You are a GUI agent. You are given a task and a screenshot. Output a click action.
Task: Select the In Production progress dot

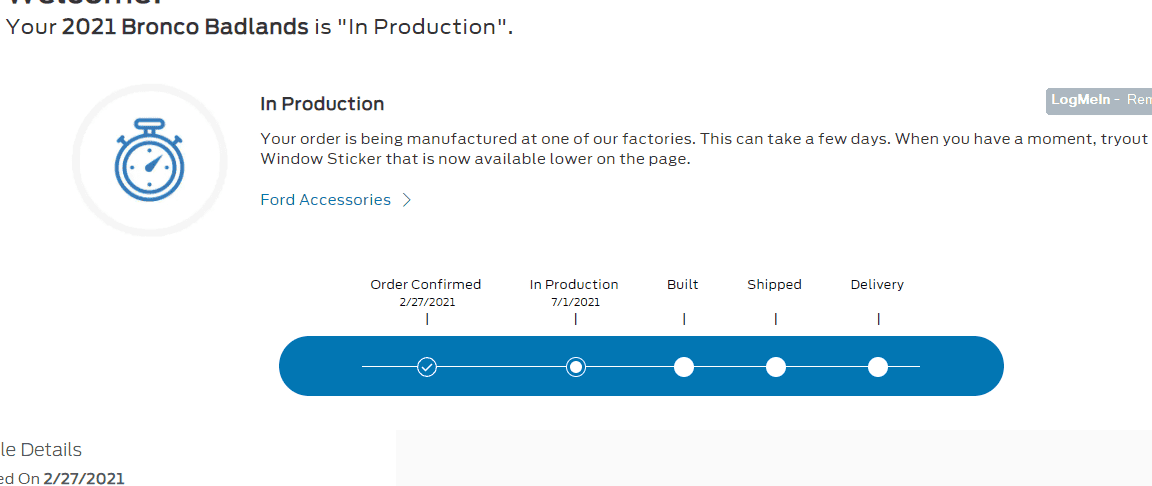pyautogui.click(x=576, y=366)
